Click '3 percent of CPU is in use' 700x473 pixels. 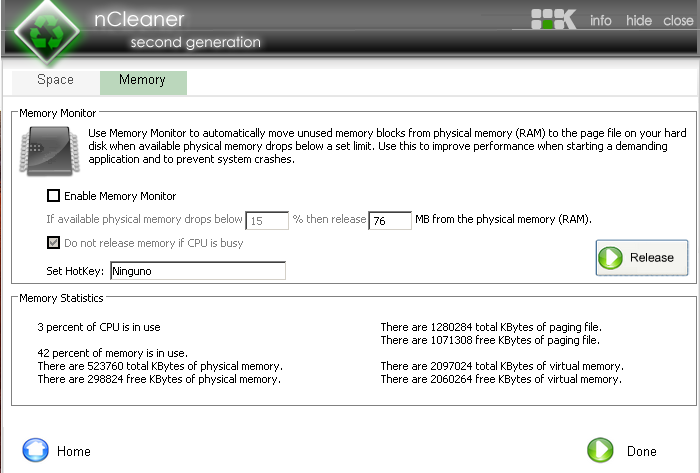(x=99, y=327)
